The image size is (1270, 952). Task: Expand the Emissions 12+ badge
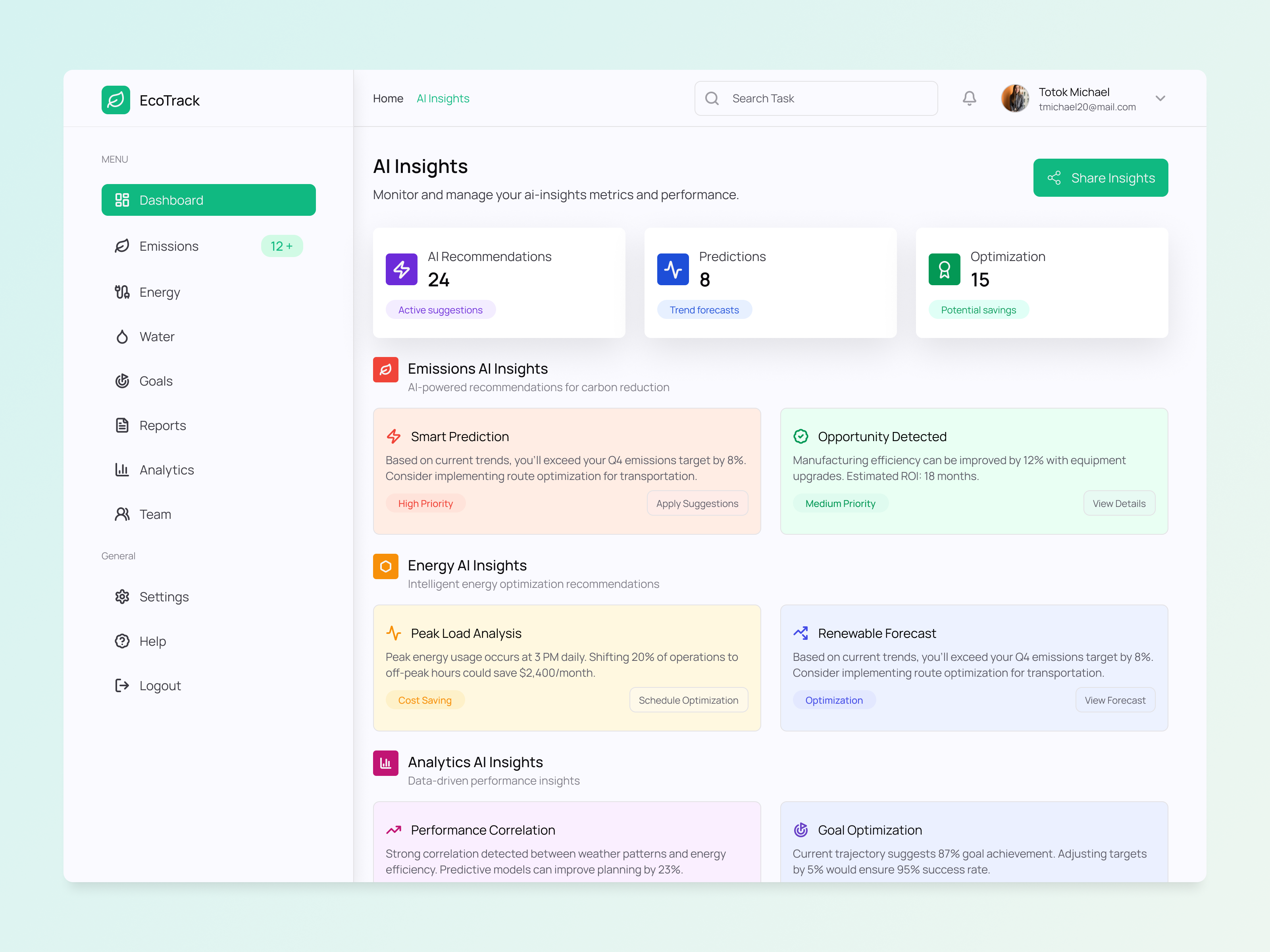click(282, 246)
